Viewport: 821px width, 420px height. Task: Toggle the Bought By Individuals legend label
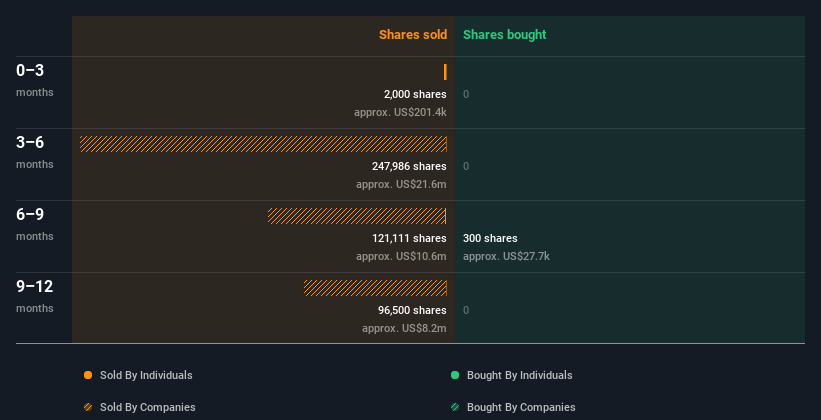(519, 375)
